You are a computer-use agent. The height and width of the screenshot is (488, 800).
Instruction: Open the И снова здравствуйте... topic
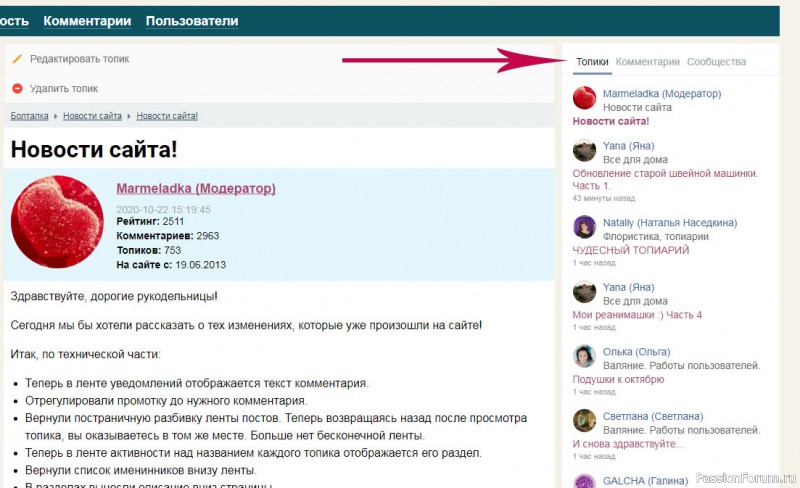click(628, 444)
